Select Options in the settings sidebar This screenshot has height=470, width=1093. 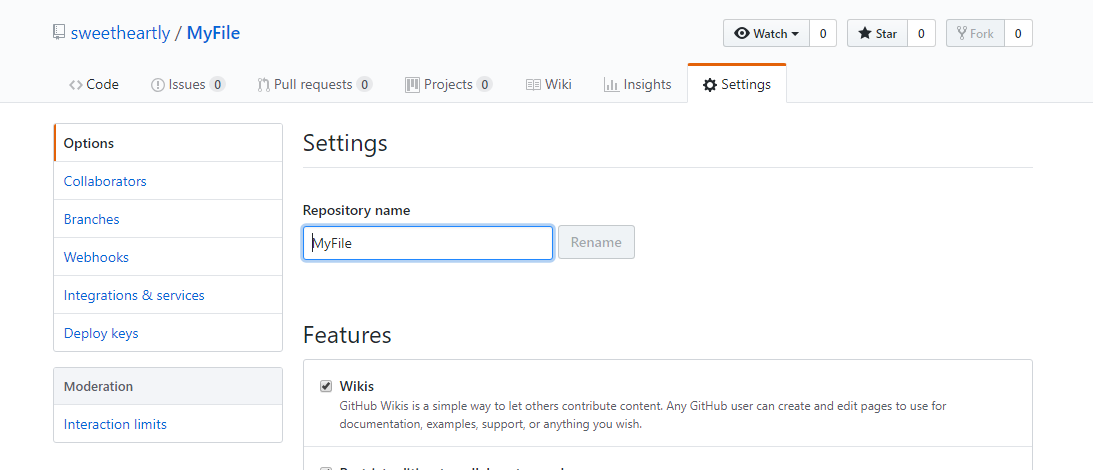coord(168,143)
